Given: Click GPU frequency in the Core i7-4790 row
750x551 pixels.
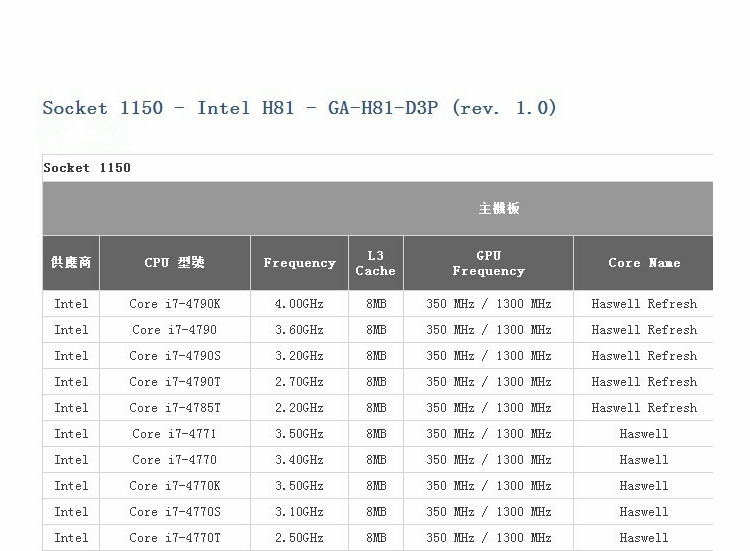Looking at the screenshot, I should pos(488,330).
